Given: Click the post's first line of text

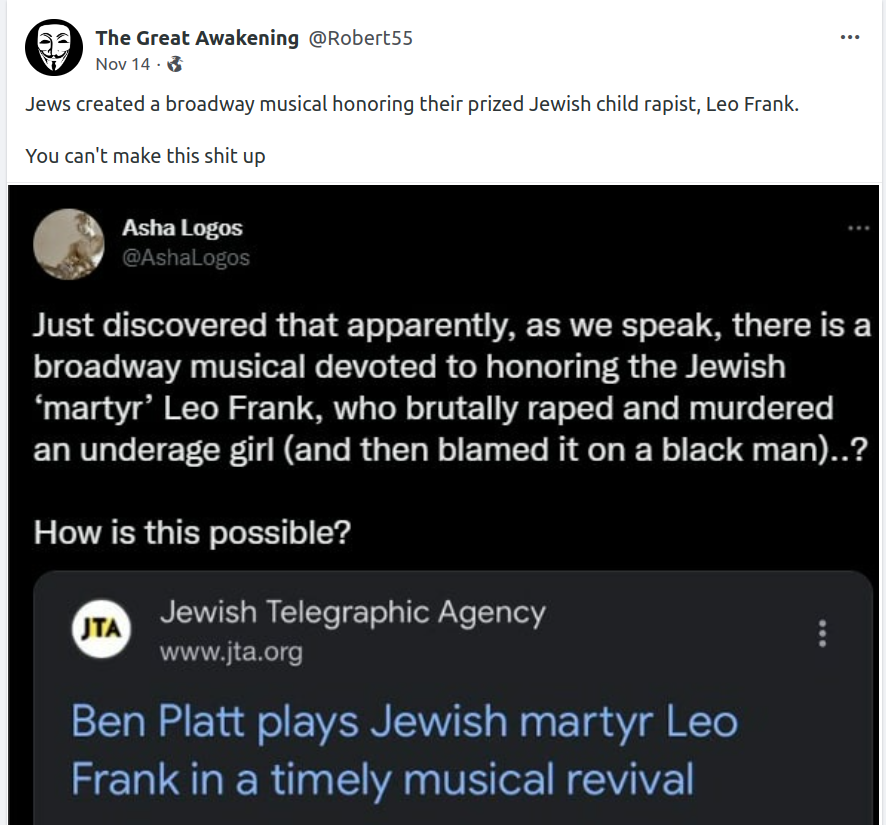Looking at the screenshot, I should click(x=412, y=105).
